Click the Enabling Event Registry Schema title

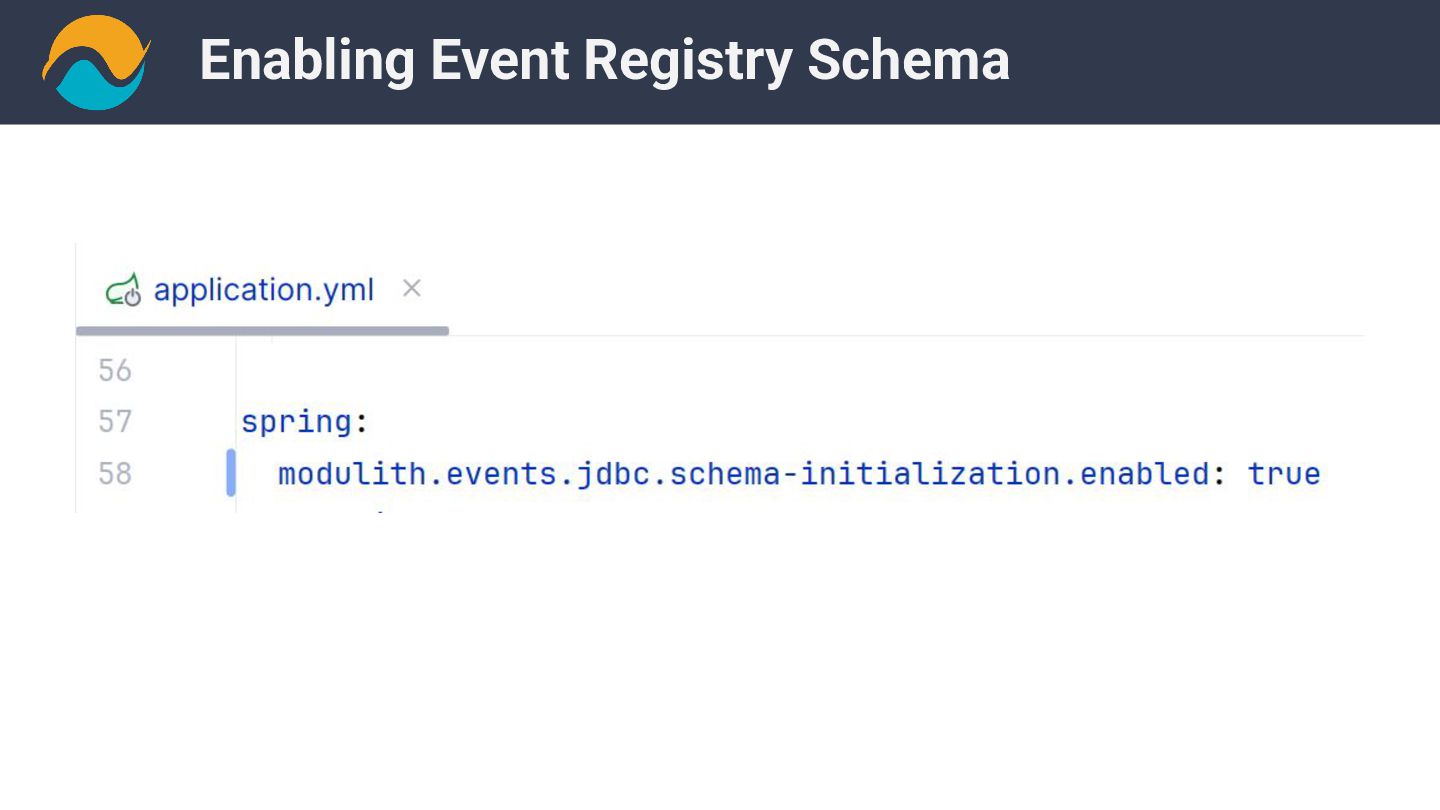point(604,60)
